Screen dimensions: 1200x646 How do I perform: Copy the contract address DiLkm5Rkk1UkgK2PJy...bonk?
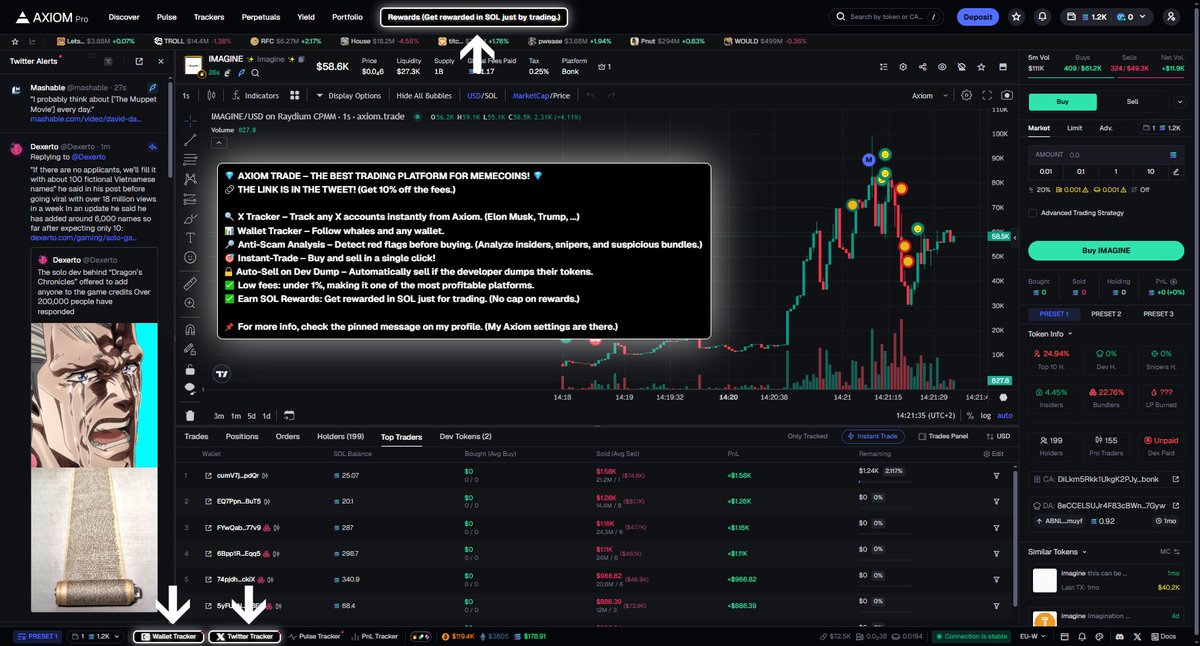(1108, 480)
